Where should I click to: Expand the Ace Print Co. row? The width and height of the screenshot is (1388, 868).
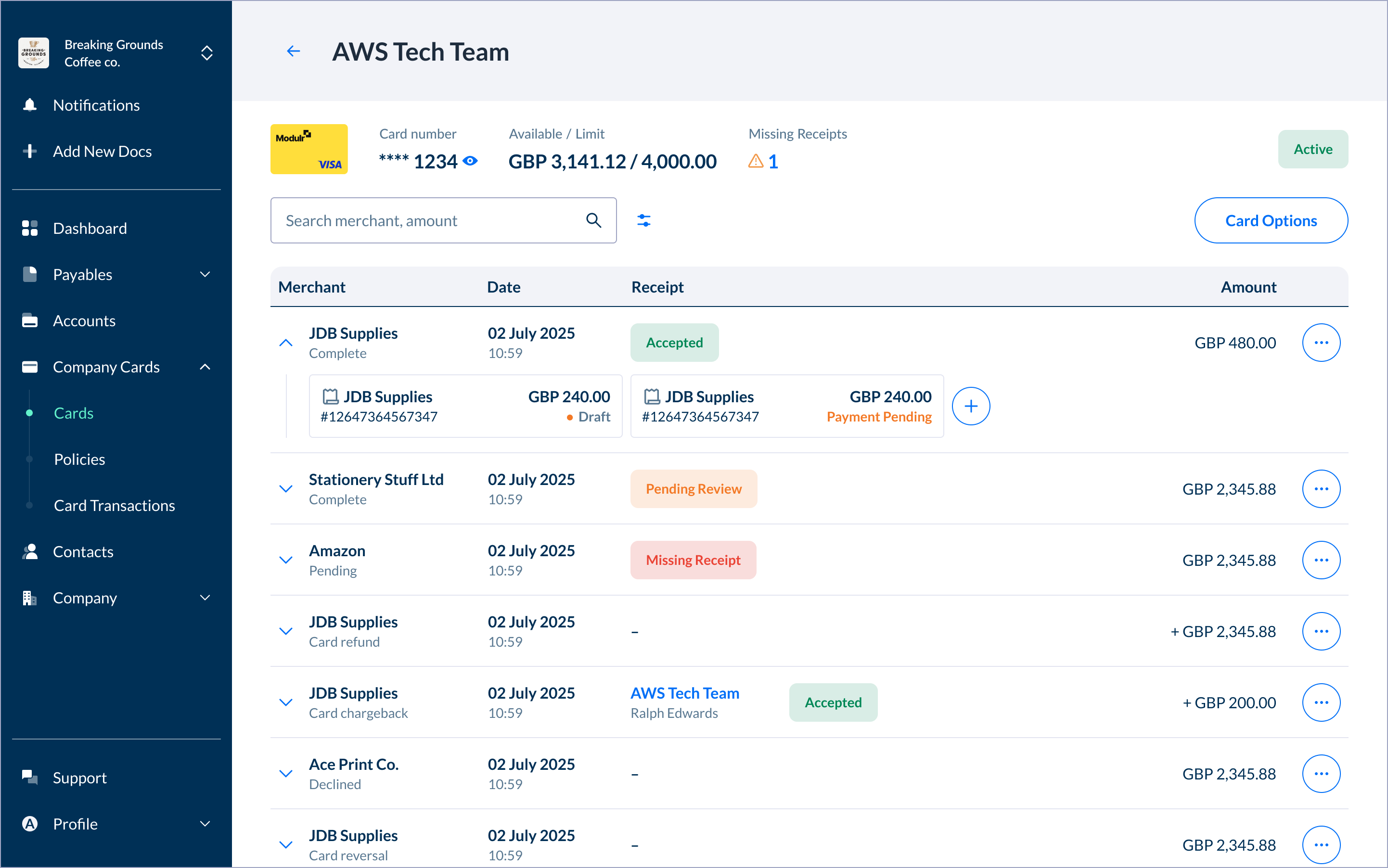pos(285,774)
